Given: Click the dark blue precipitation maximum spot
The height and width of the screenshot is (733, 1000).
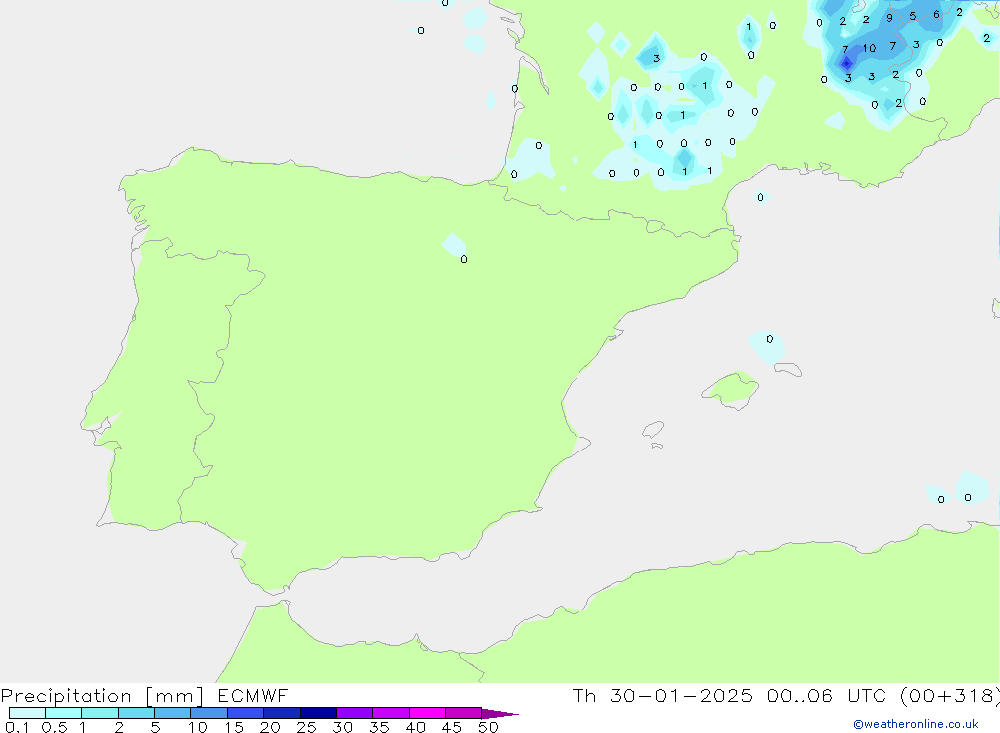Looking at the screenshot, I should point(846,63).
